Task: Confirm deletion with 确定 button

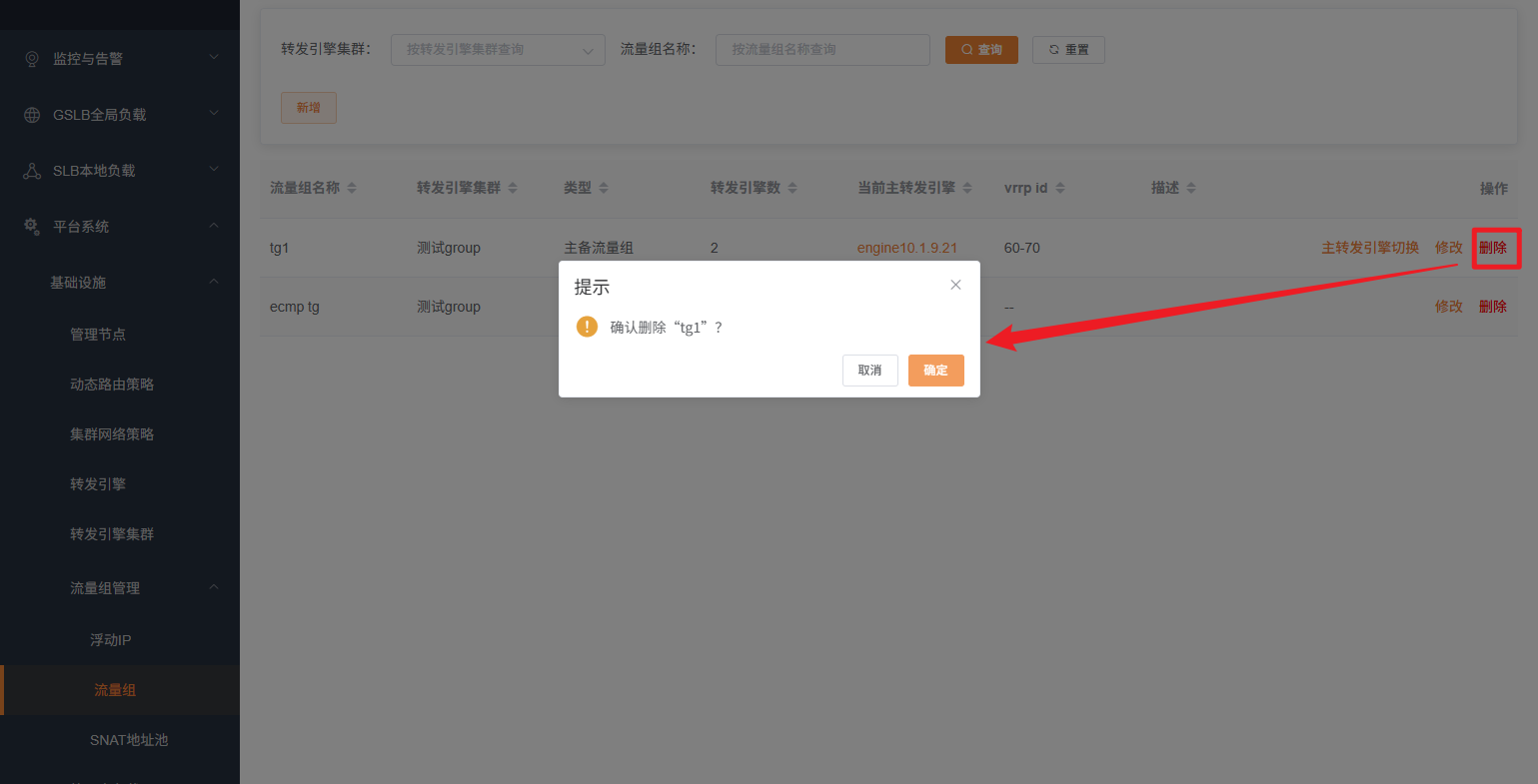Action: (935, 371)
